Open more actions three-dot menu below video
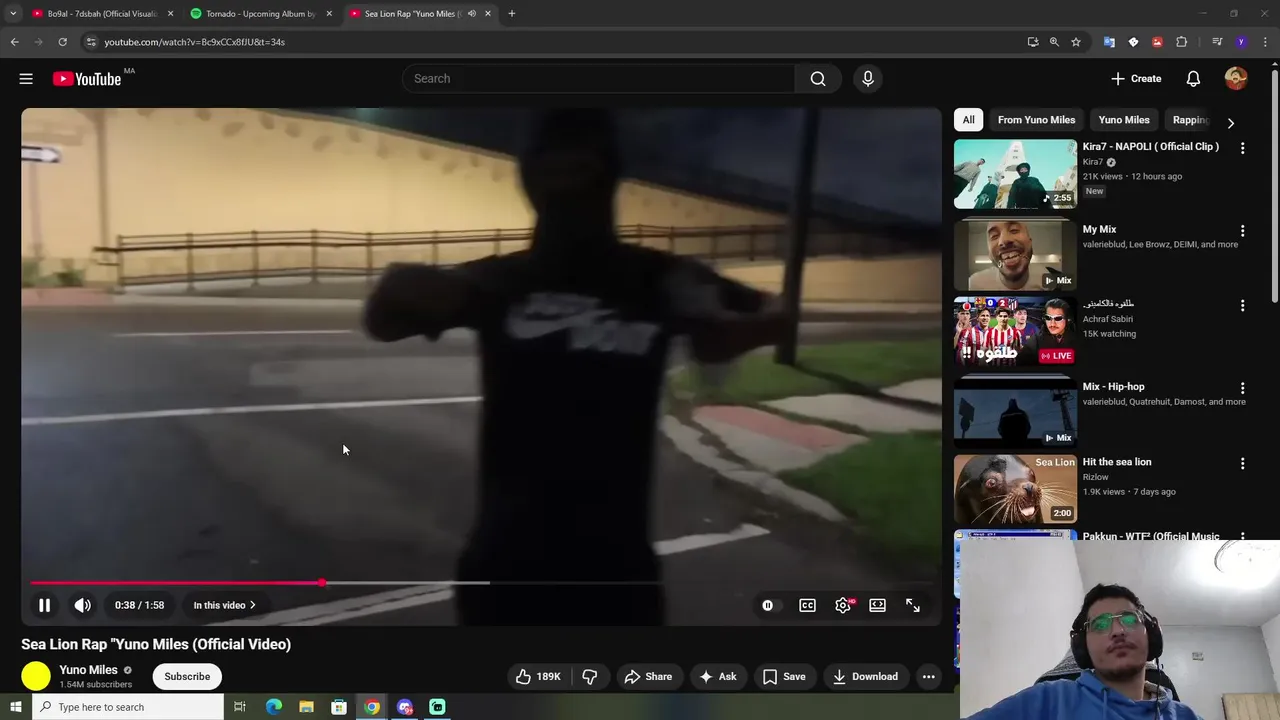The image size is (1280, 720). (928, 677)
